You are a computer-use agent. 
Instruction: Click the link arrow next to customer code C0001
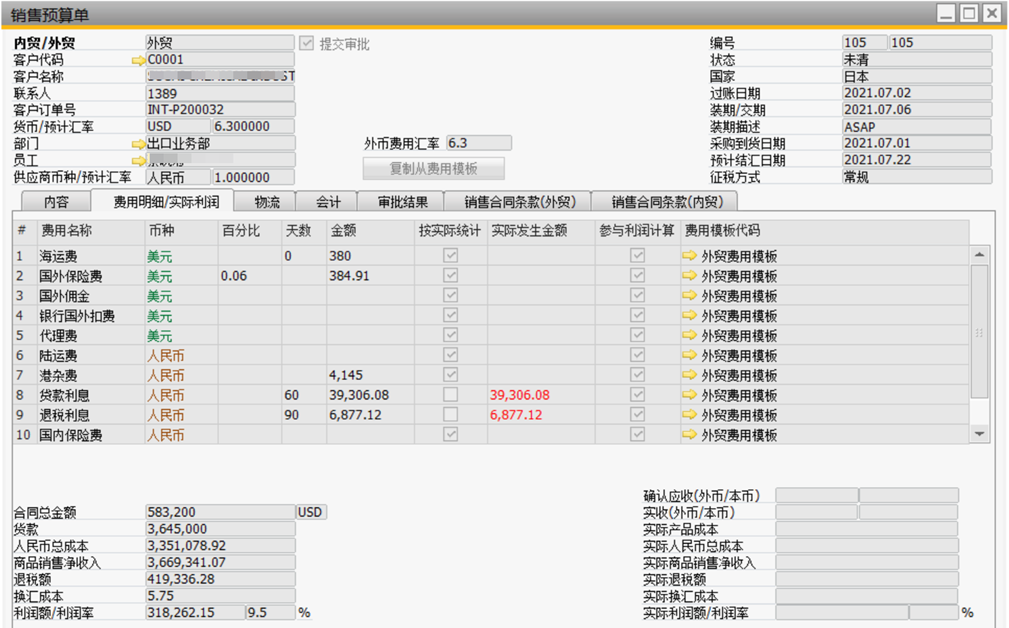(x=138, y=60)
